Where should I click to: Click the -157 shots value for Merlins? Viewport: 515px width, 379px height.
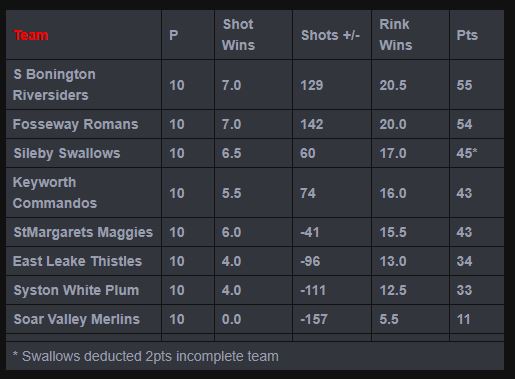[314, 319]
